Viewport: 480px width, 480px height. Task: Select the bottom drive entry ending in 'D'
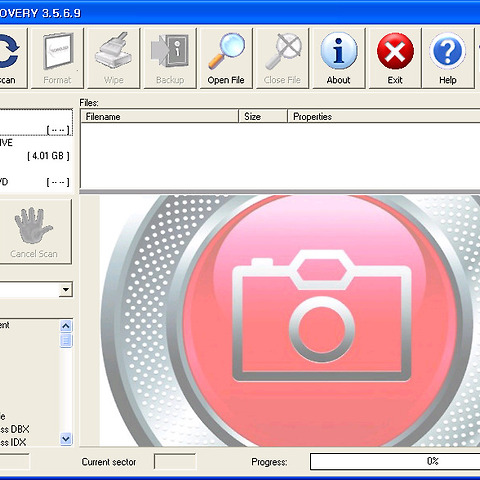point(36,182)
